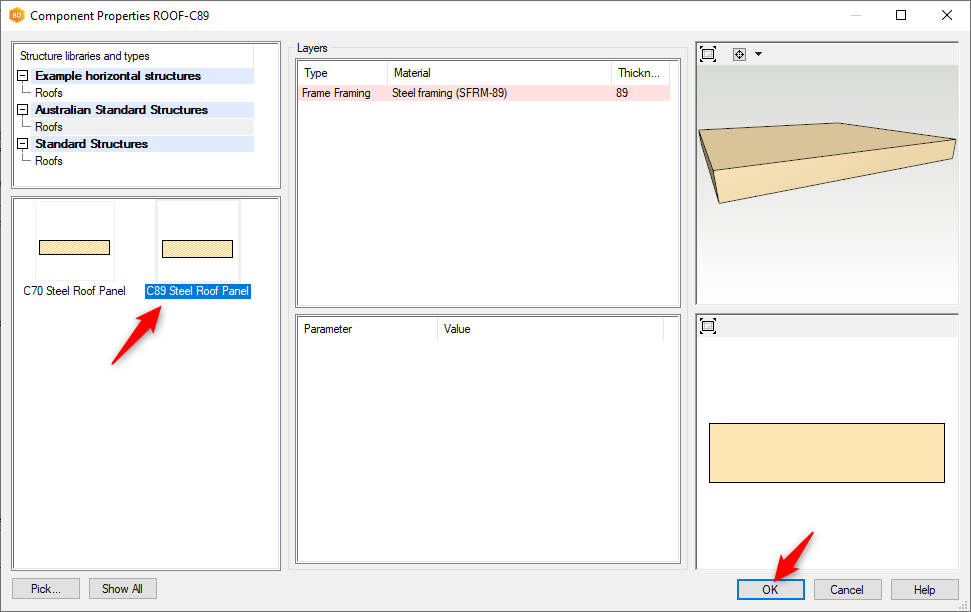Viewport: 971px width, 612px height.
Task: Collapse Australian Standard Structures node
Action: click(22, 110)
